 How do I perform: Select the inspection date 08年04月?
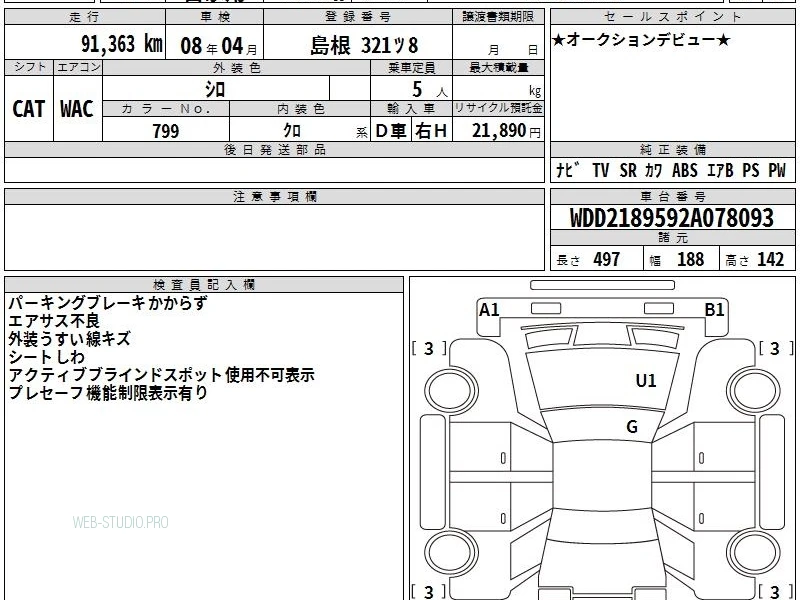coord(219,46)
